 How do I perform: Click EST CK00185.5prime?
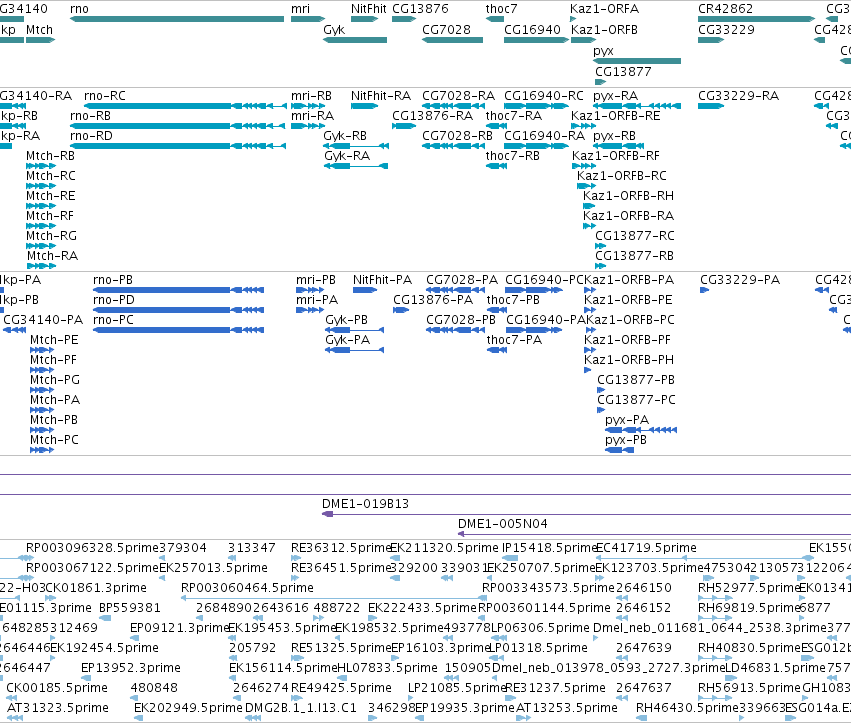(57, 688)
